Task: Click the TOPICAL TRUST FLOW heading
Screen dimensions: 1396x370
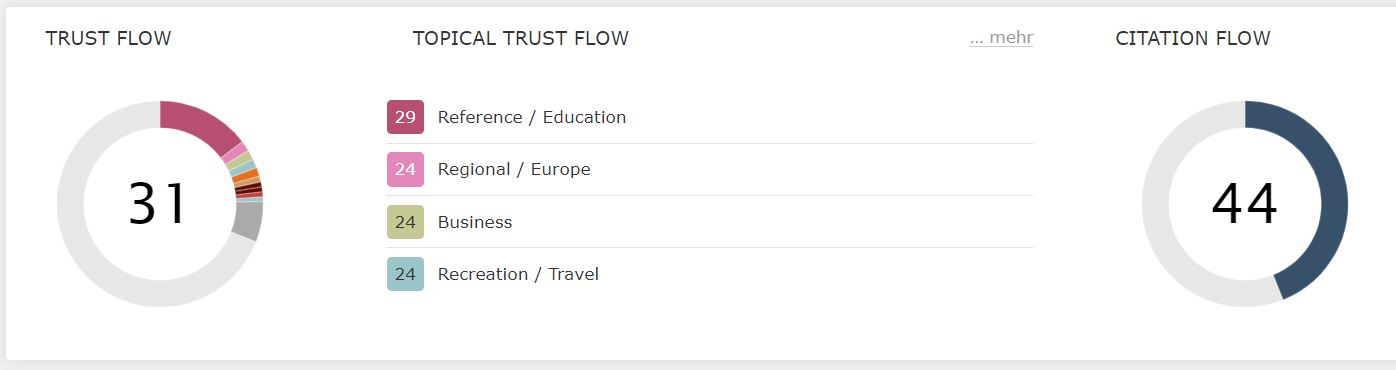Action: 520,38
